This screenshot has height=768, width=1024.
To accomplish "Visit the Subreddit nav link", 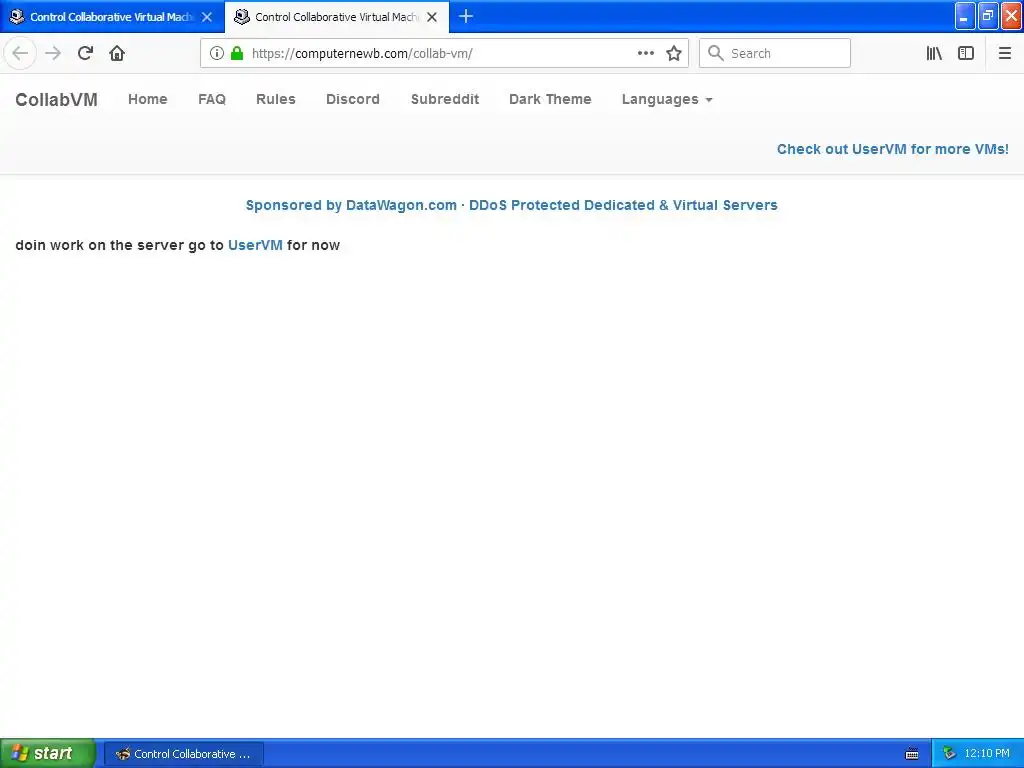I will pos(445,99).
